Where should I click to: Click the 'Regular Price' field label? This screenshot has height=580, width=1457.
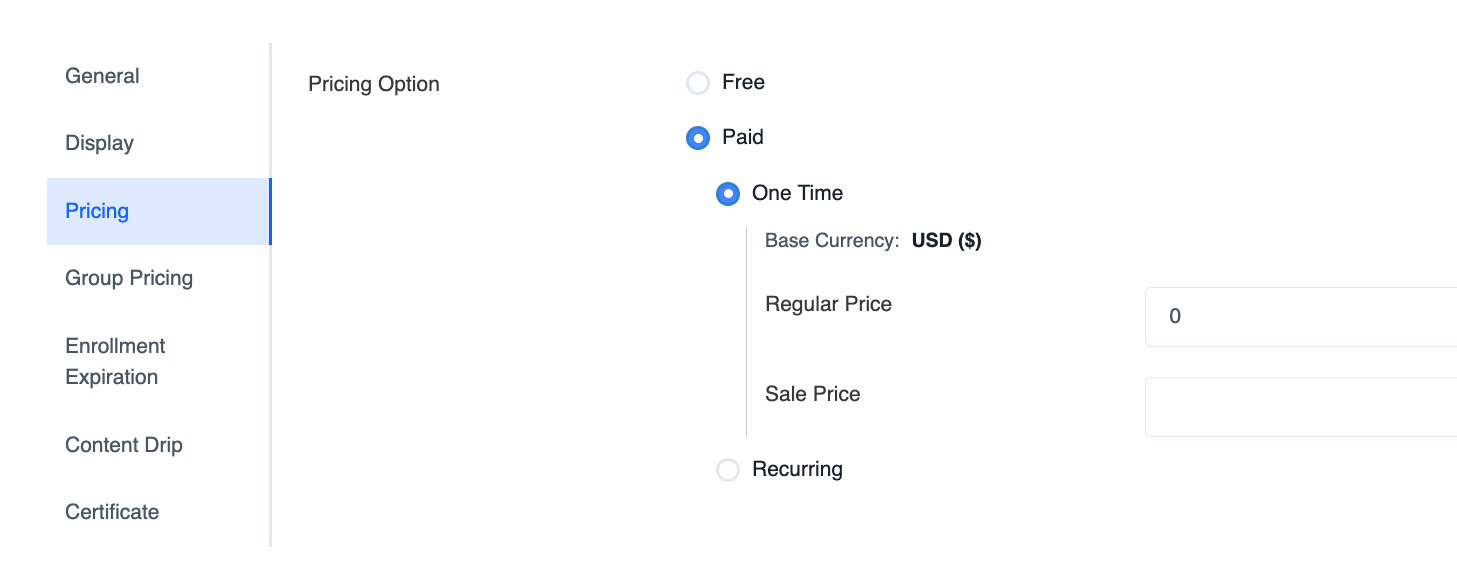[828, 304]
